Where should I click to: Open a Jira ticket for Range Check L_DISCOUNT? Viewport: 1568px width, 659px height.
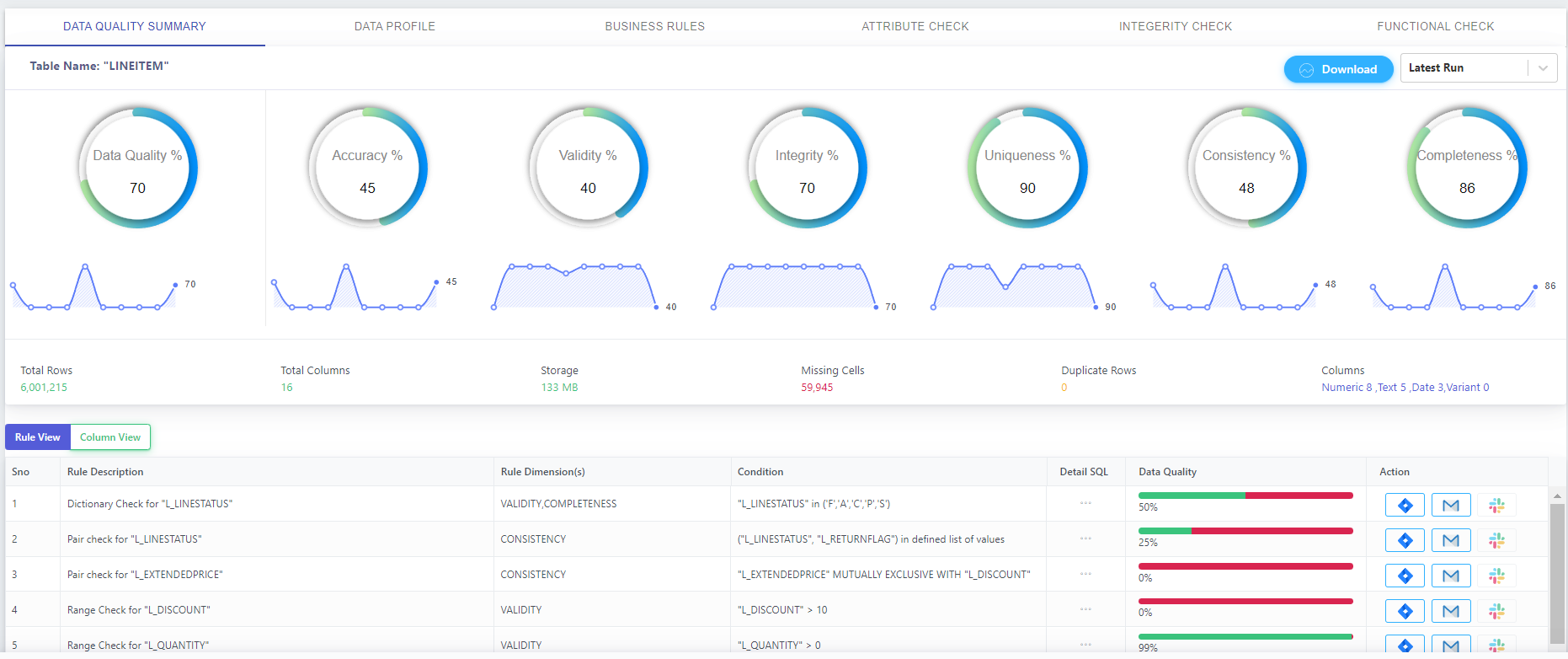point(1405,612)
